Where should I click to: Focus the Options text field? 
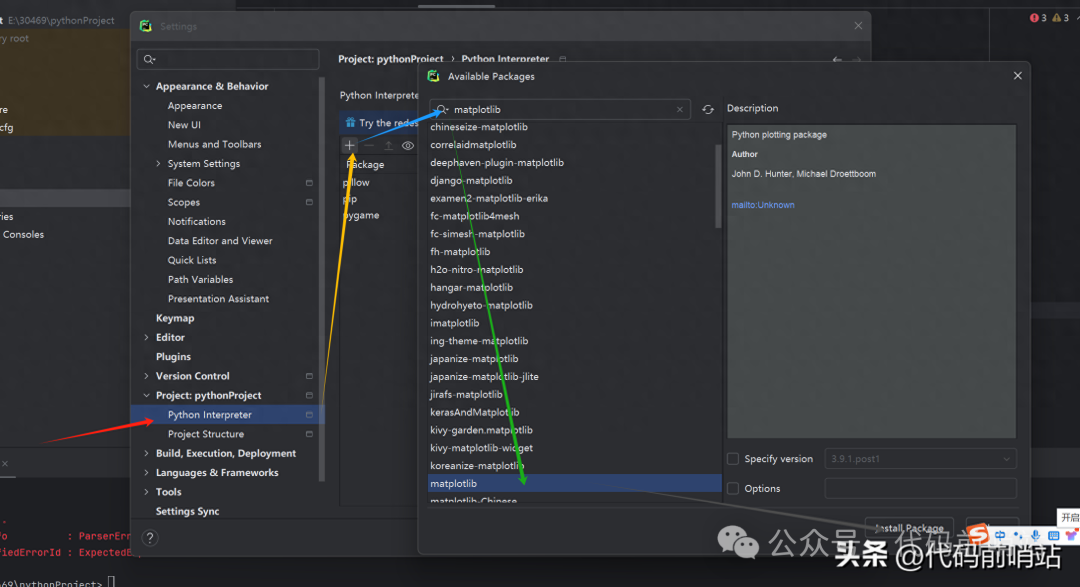920,488
